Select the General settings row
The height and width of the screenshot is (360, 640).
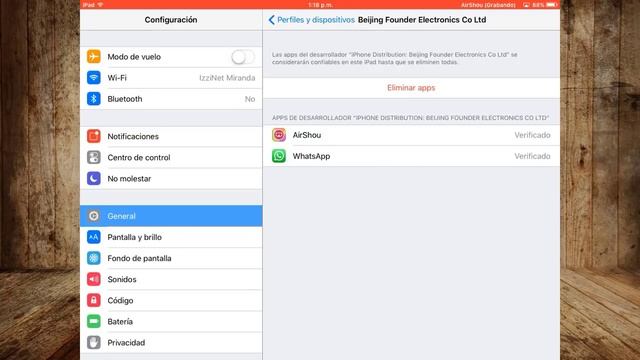click(x=171, y=216)
